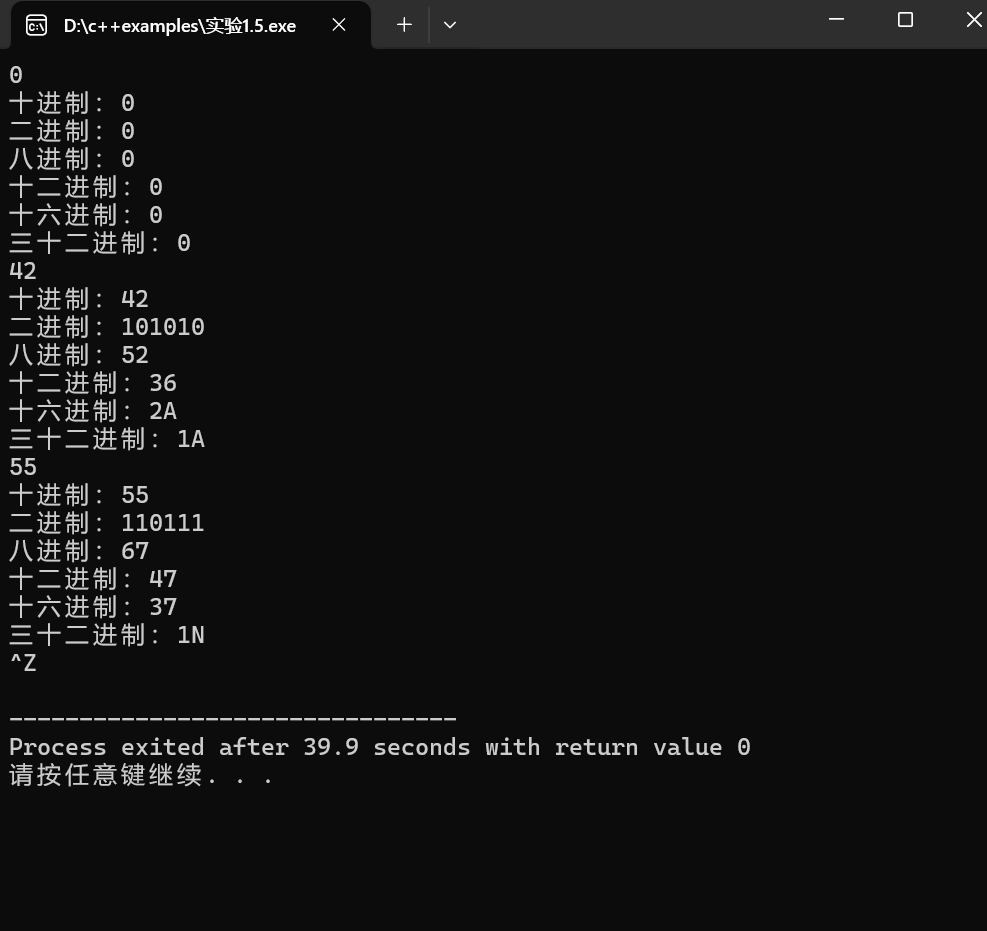
Task: Click the '十进制: 0' output line
Action: click(x=72, y=103)
